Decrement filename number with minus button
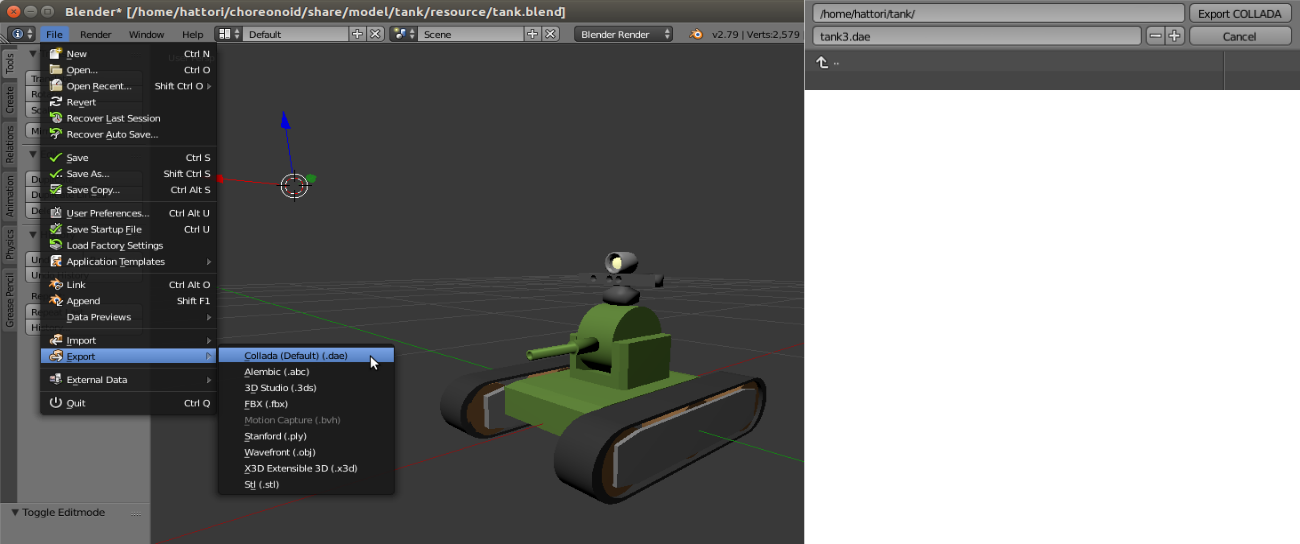This screenshot has width=1300, height=544. [x=1156, y=36]
